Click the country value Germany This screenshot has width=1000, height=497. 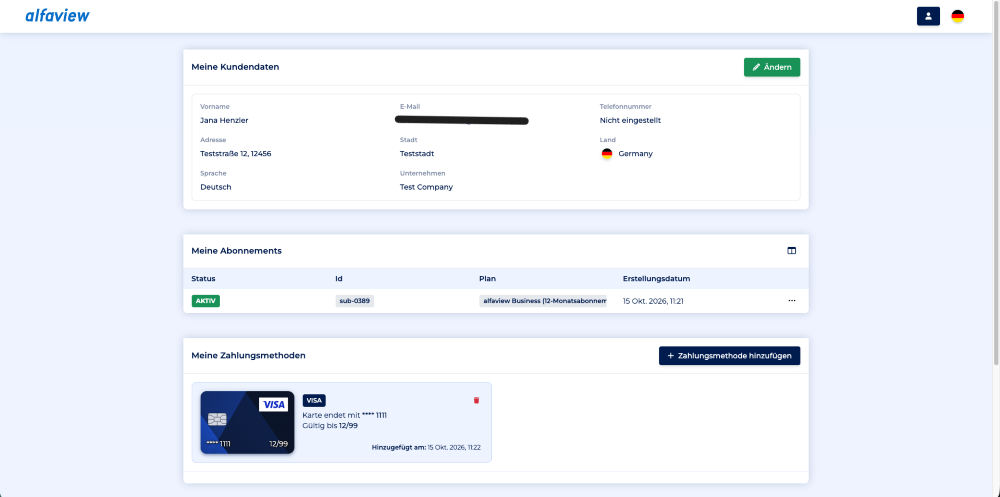(x=635, y=154)
